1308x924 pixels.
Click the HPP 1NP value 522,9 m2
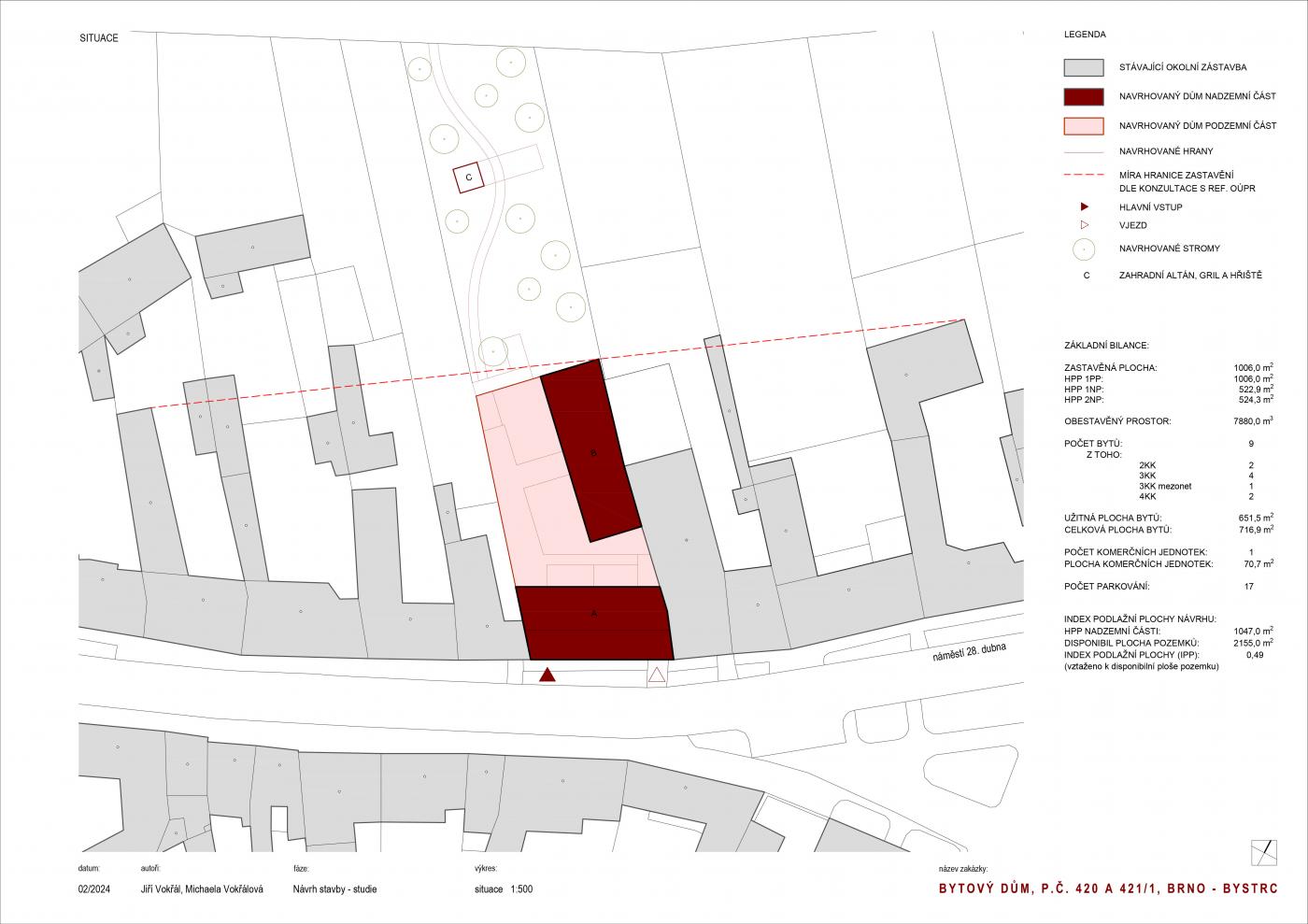[x=1255, y=389]
